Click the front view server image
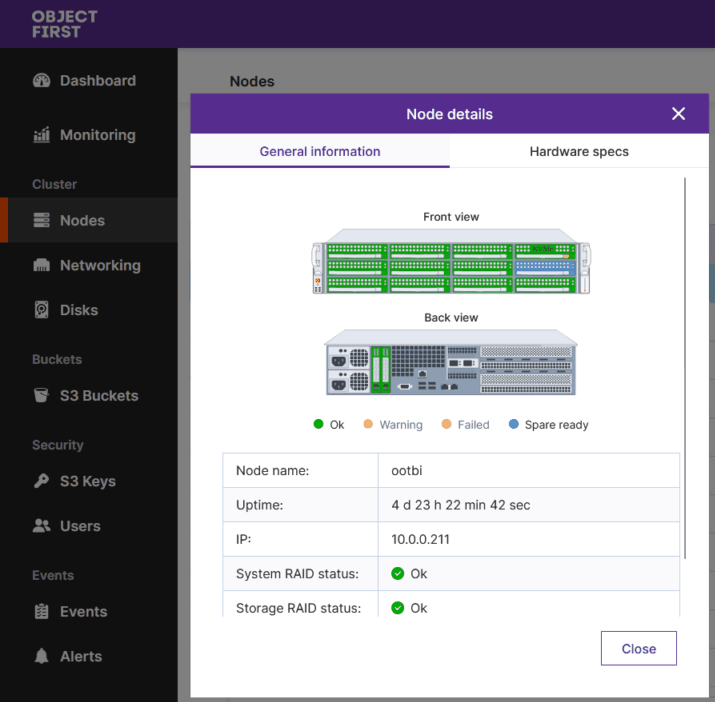 [x=451, y=261]
